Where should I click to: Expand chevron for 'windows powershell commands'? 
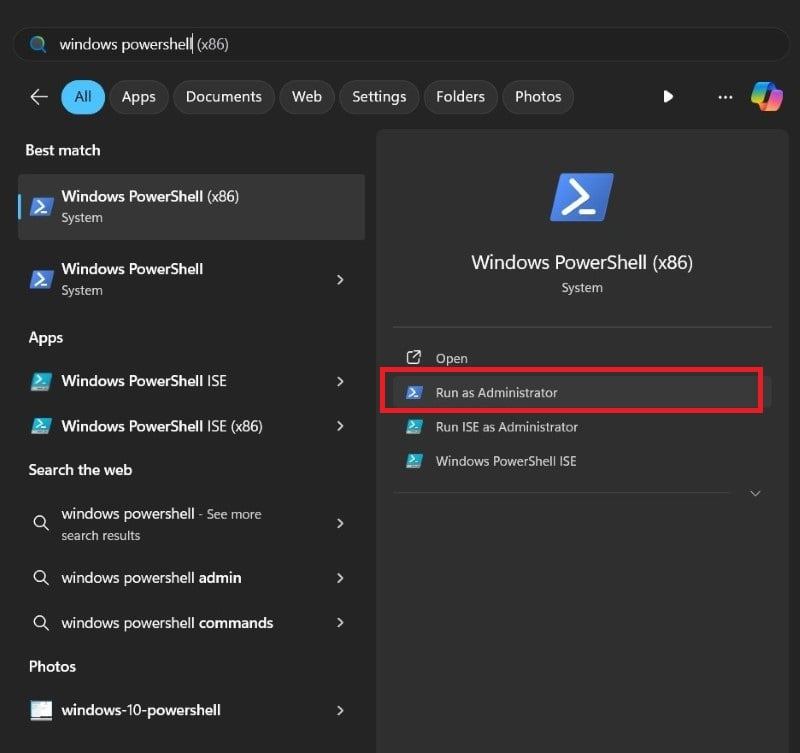[340, 623]
